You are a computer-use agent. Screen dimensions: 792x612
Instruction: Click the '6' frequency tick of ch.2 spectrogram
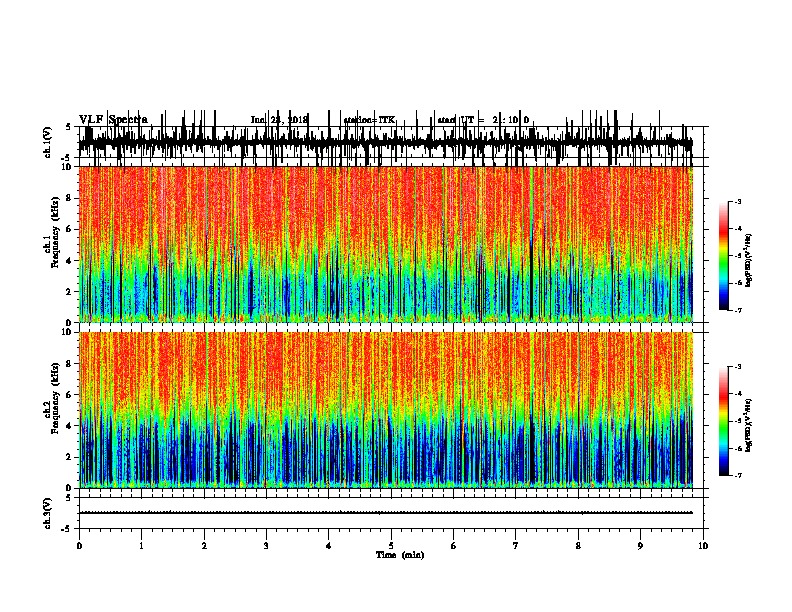point(70,395)
